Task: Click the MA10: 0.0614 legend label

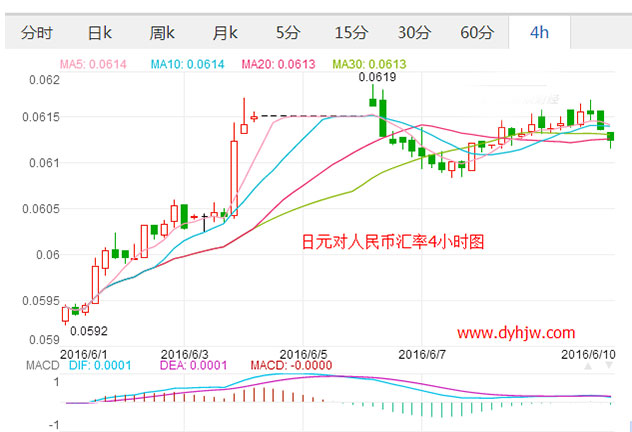Action: point(187,64)
